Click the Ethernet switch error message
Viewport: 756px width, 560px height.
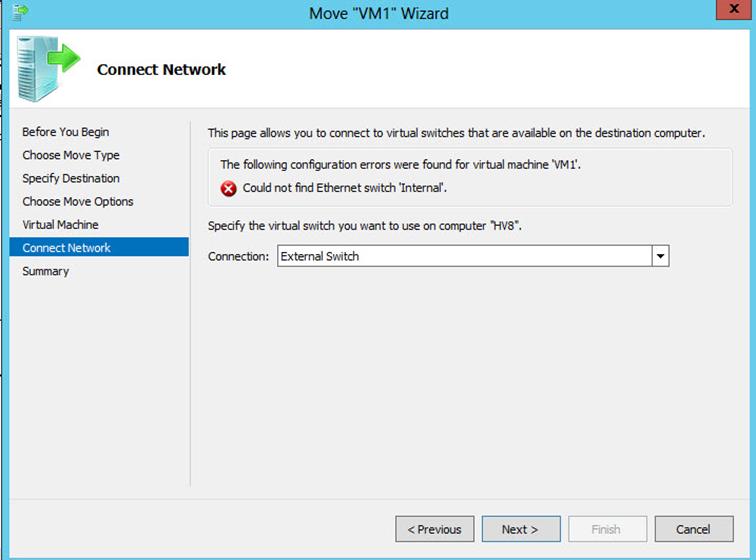(x=345, y=188)
